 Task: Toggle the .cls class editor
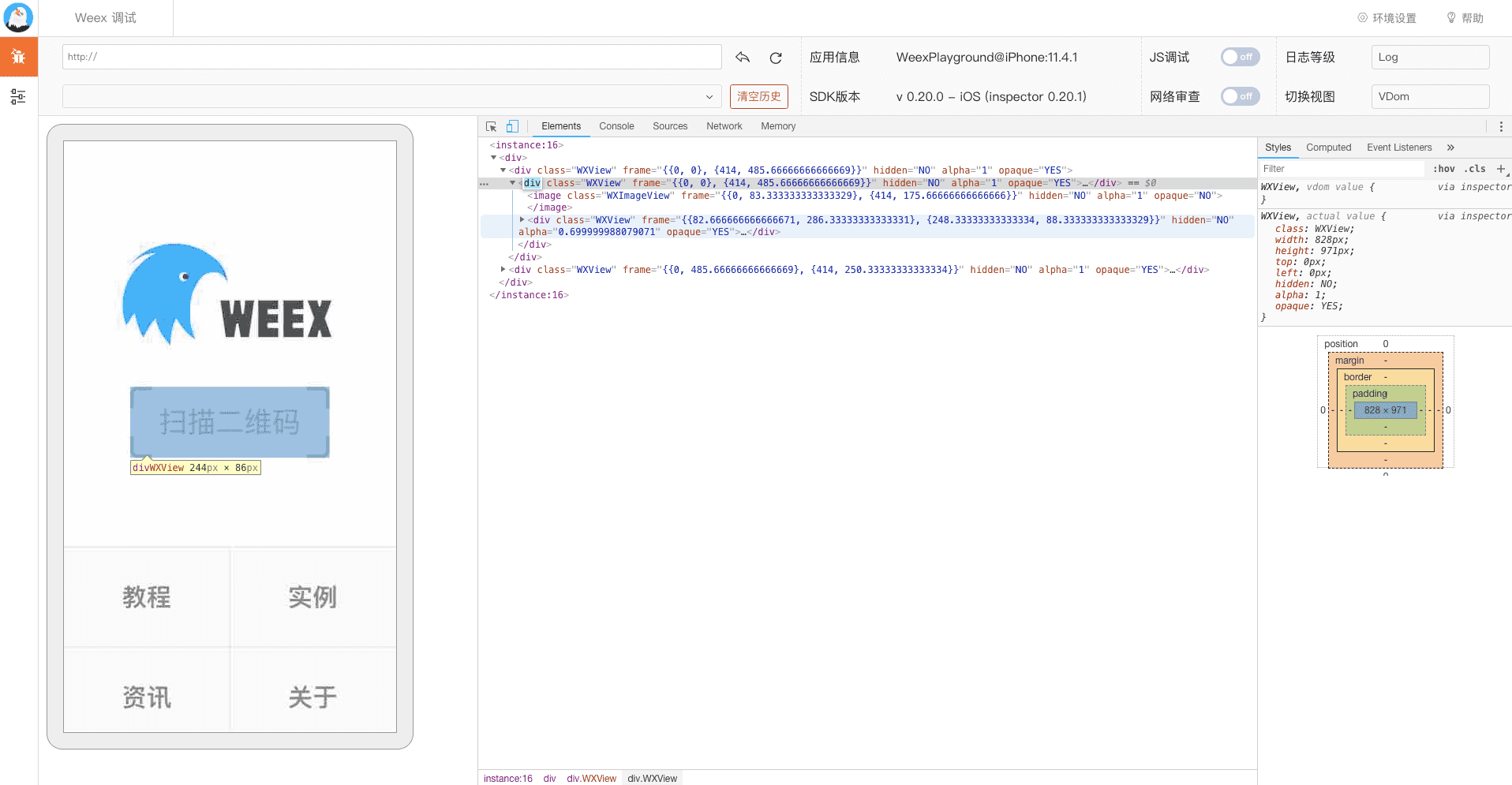click(x=1475, y=169)
